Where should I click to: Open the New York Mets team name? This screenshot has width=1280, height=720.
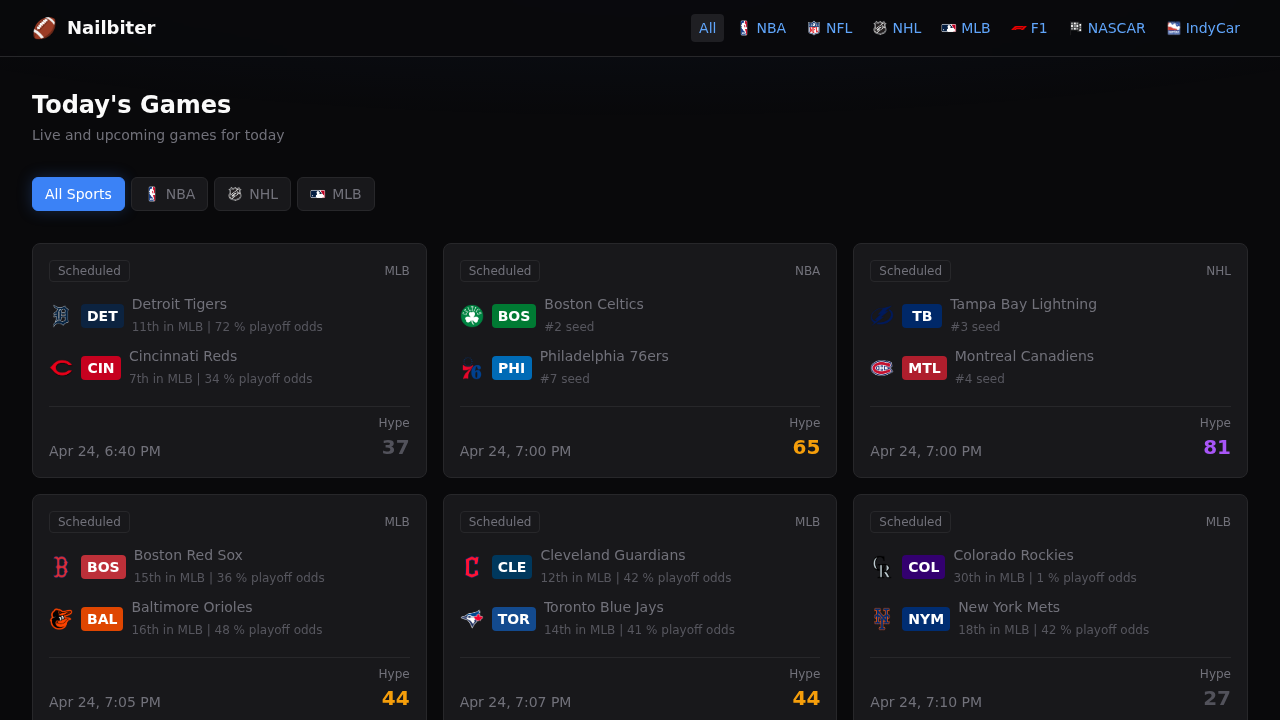[x=1009, y=607]
